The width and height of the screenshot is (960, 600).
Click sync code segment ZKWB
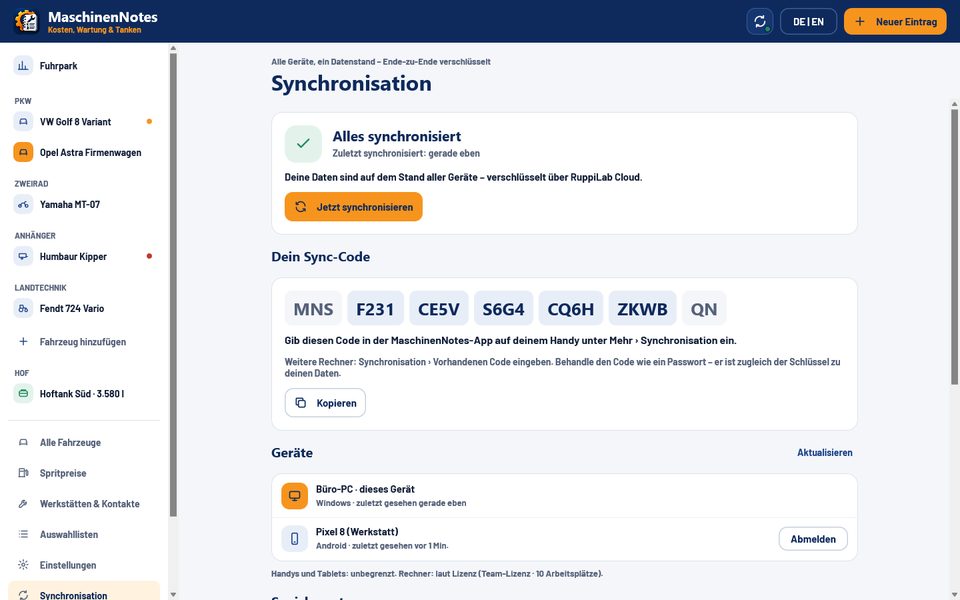coord(642,309)
